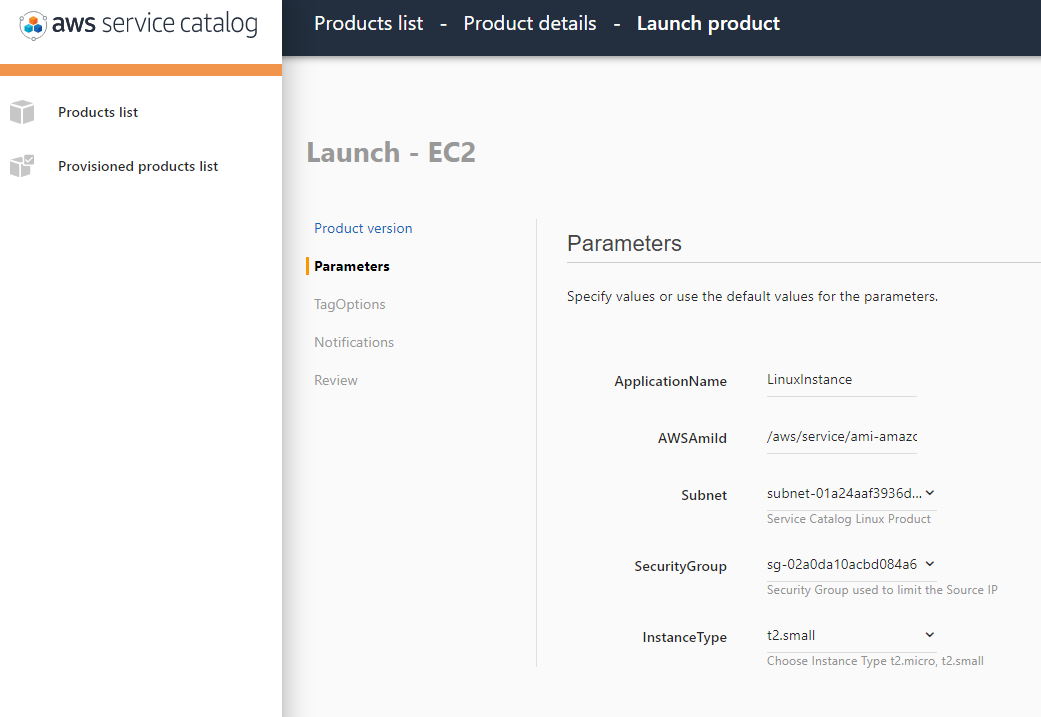Go to Products list breadcrumb
Viewport: 1041px width, 717px height.
pyautogui.click(x=369, y=23)
